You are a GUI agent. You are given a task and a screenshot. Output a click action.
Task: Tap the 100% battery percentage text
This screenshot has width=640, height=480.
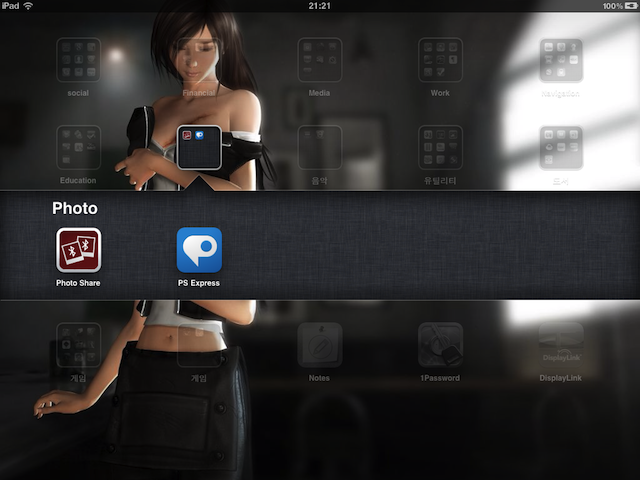(613, 6)
